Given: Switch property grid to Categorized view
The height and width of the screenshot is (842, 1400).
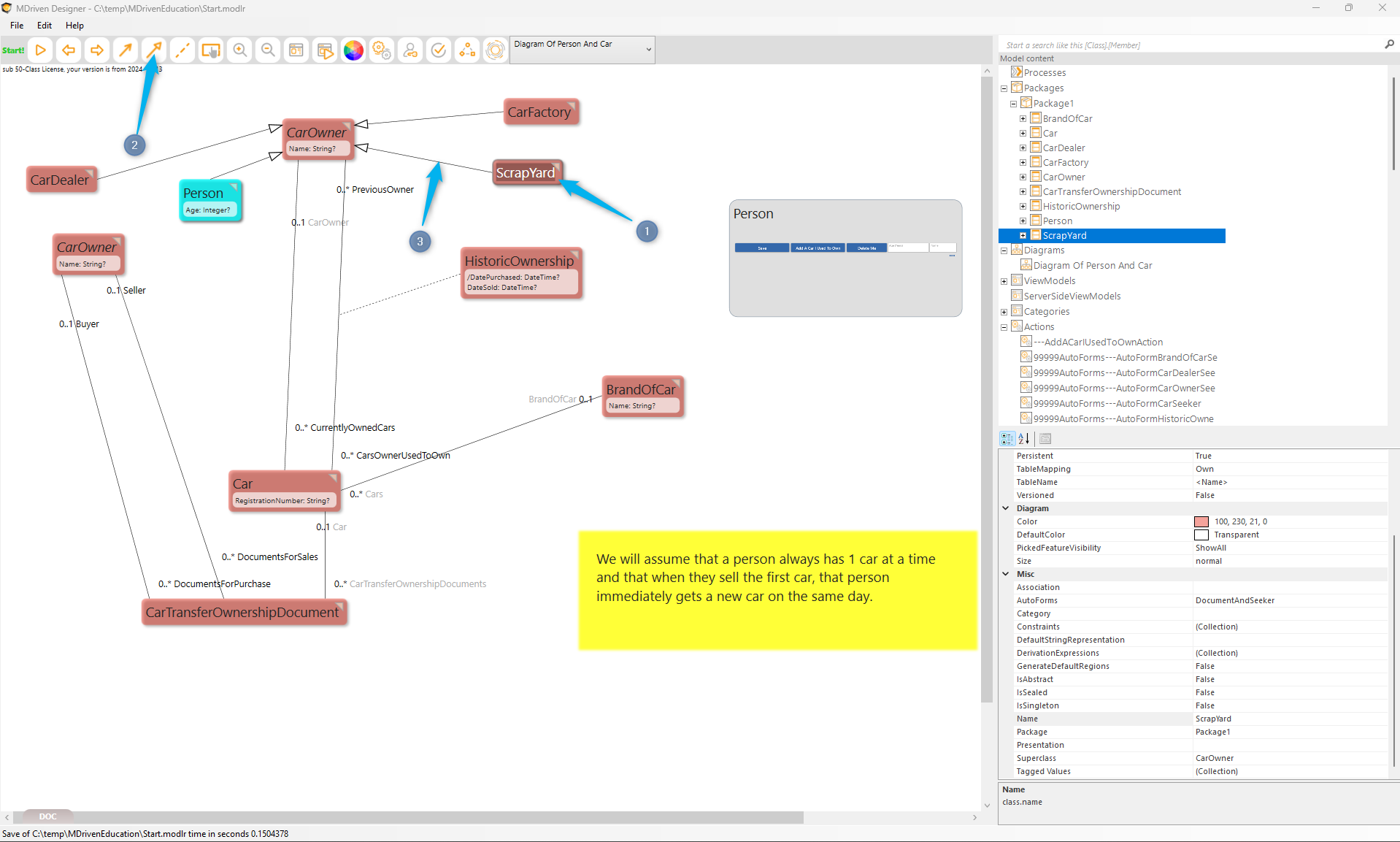Looking at the screenshot, I should (1007, 439).
